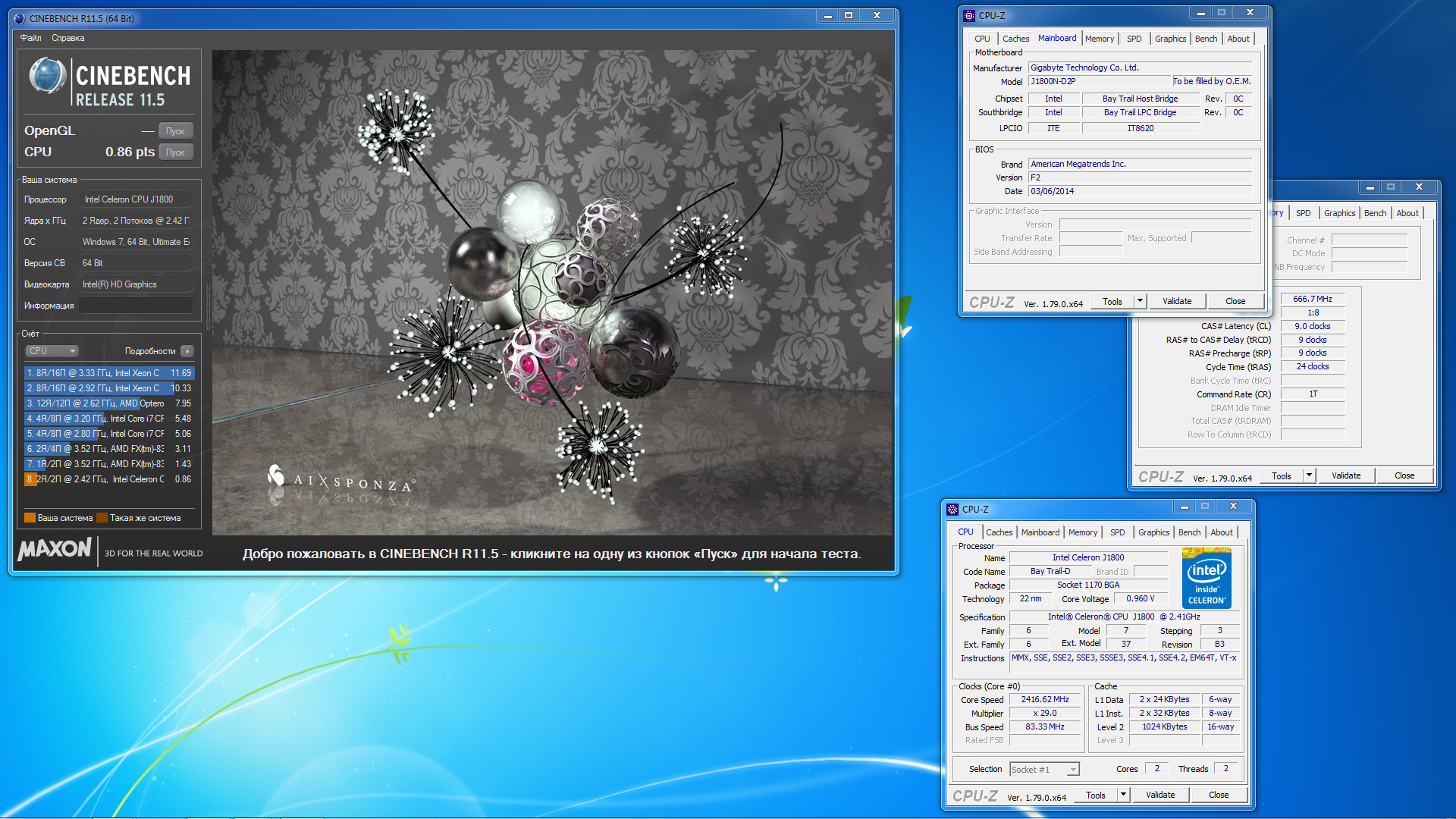Screen dimensions: 1456x819
Task: Open Graphics tab in Memory CPU-Z window
Action: coord(1339,213)
